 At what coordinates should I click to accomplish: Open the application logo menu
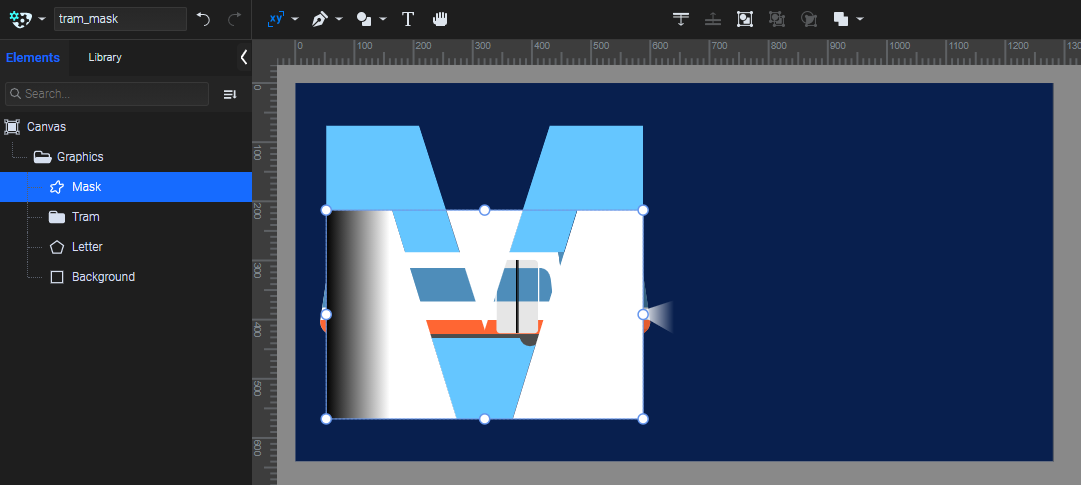[x=21, y=19]
